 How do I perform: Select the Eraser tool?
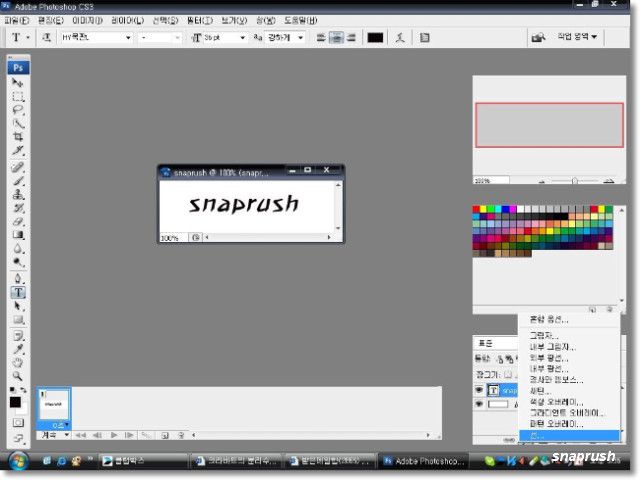pos(18,221)
